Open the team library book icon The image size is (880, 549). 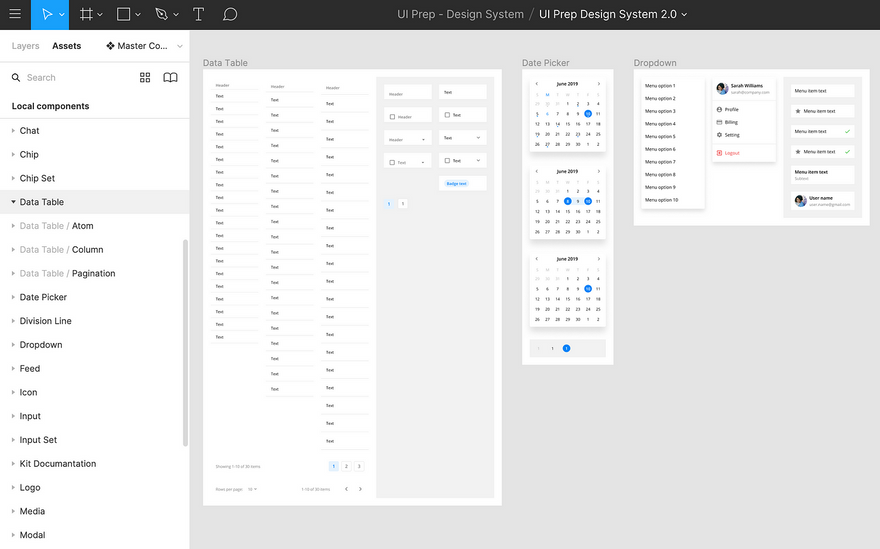coord(170,77)
